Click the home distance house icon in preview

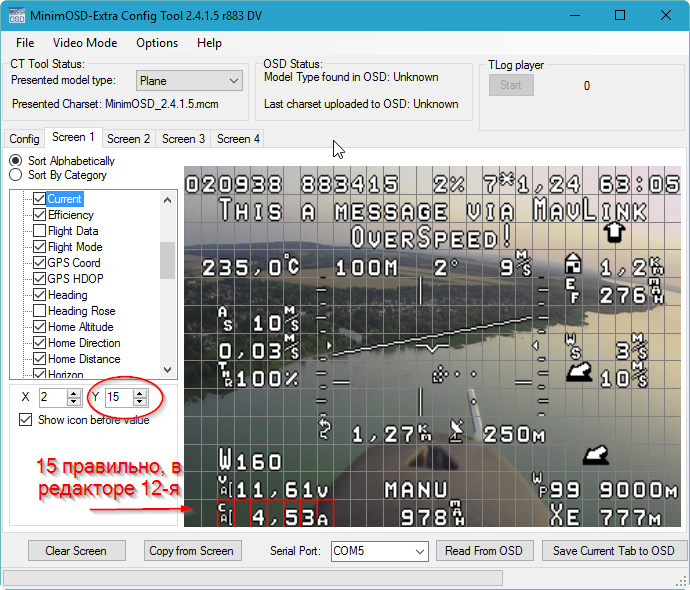click(573, 262)
